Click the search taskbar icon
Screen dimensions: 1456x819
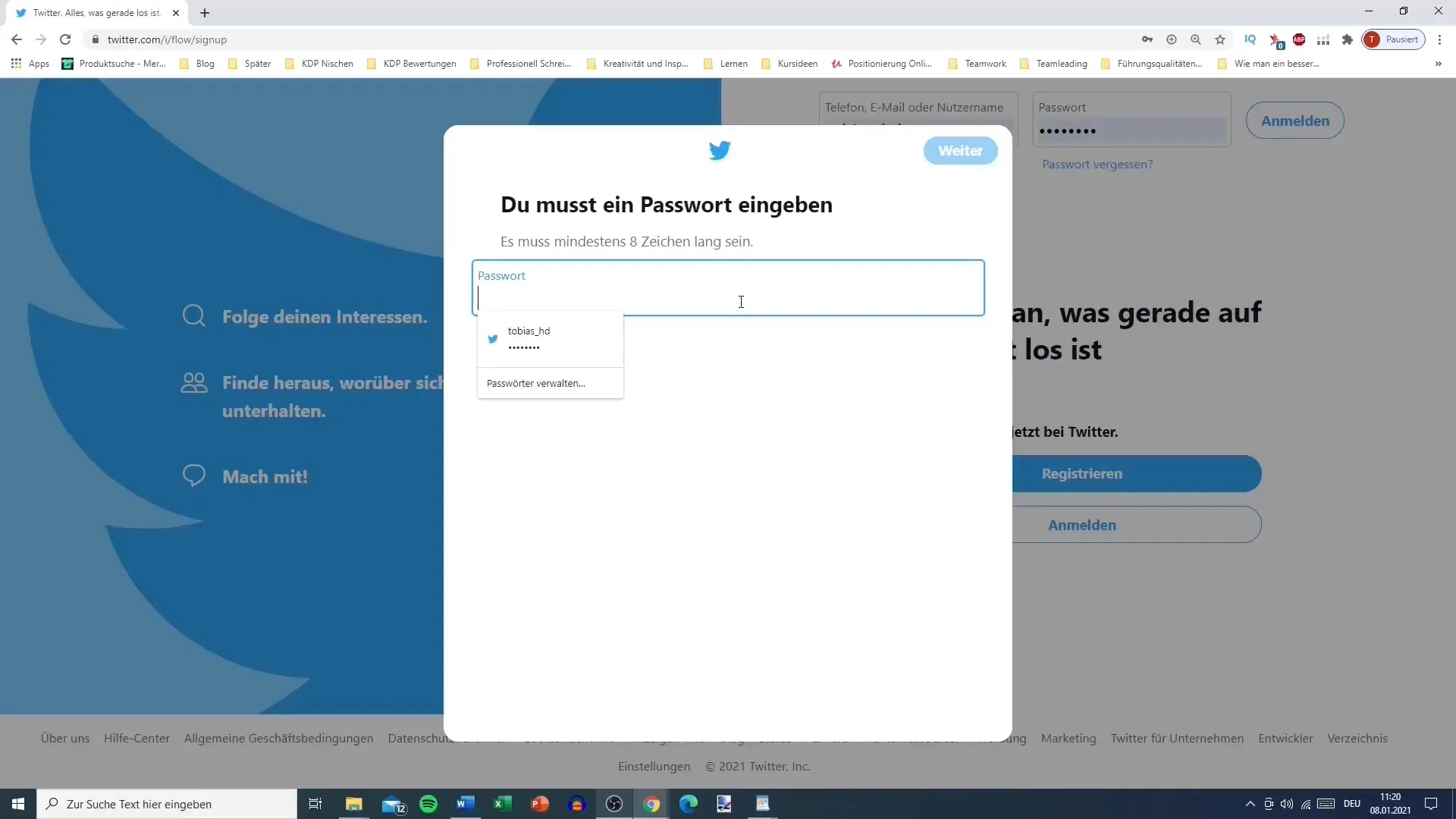51,803
